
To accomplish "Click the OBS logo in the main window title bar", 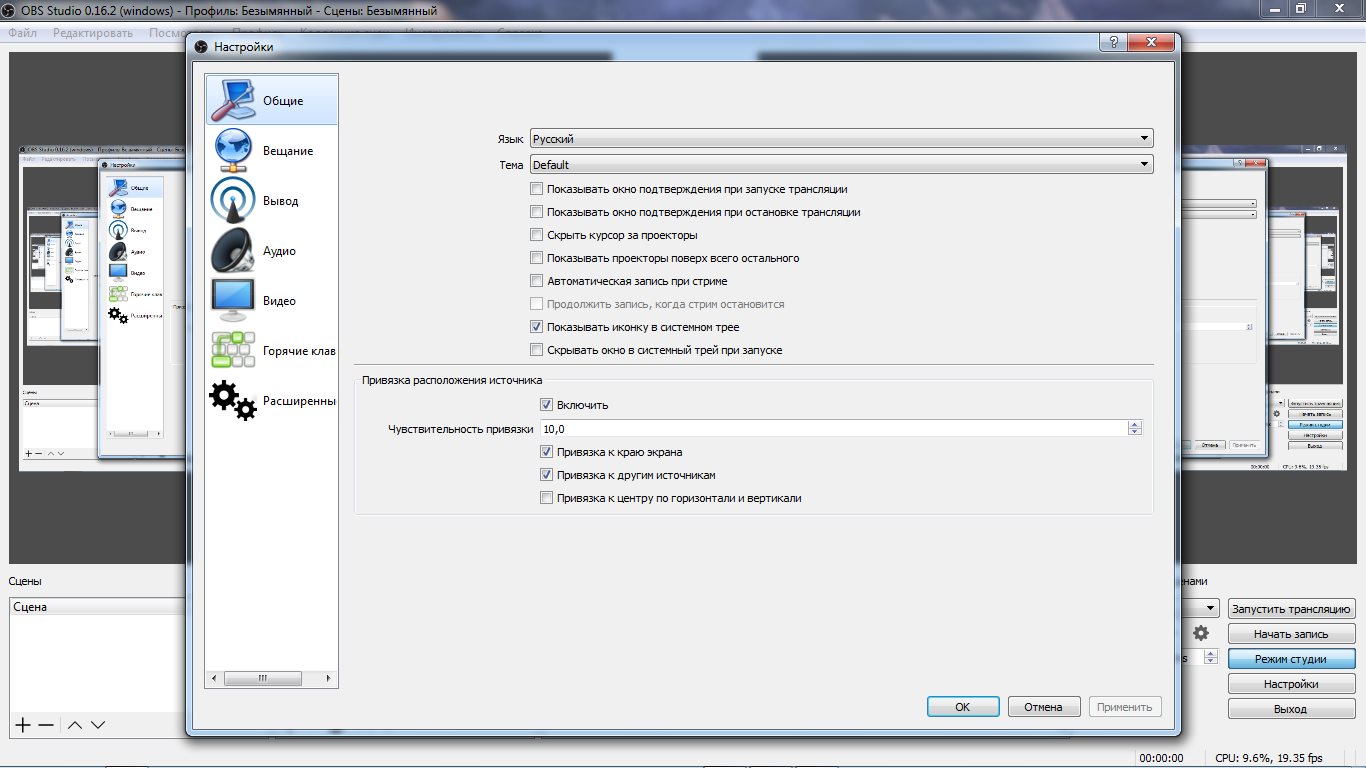I will click(10, 10).
